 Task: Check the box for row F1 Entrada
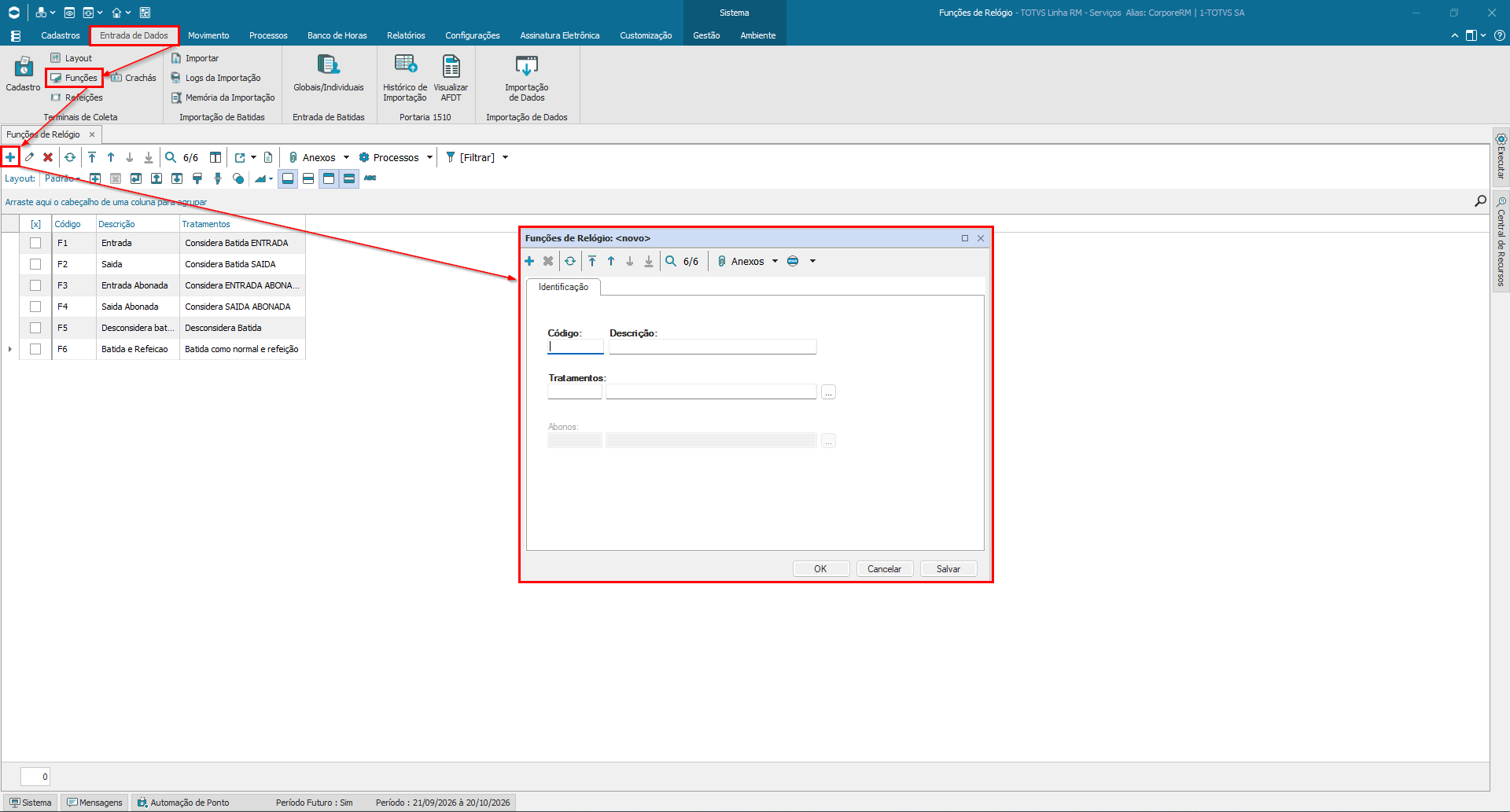click(35, 243)
